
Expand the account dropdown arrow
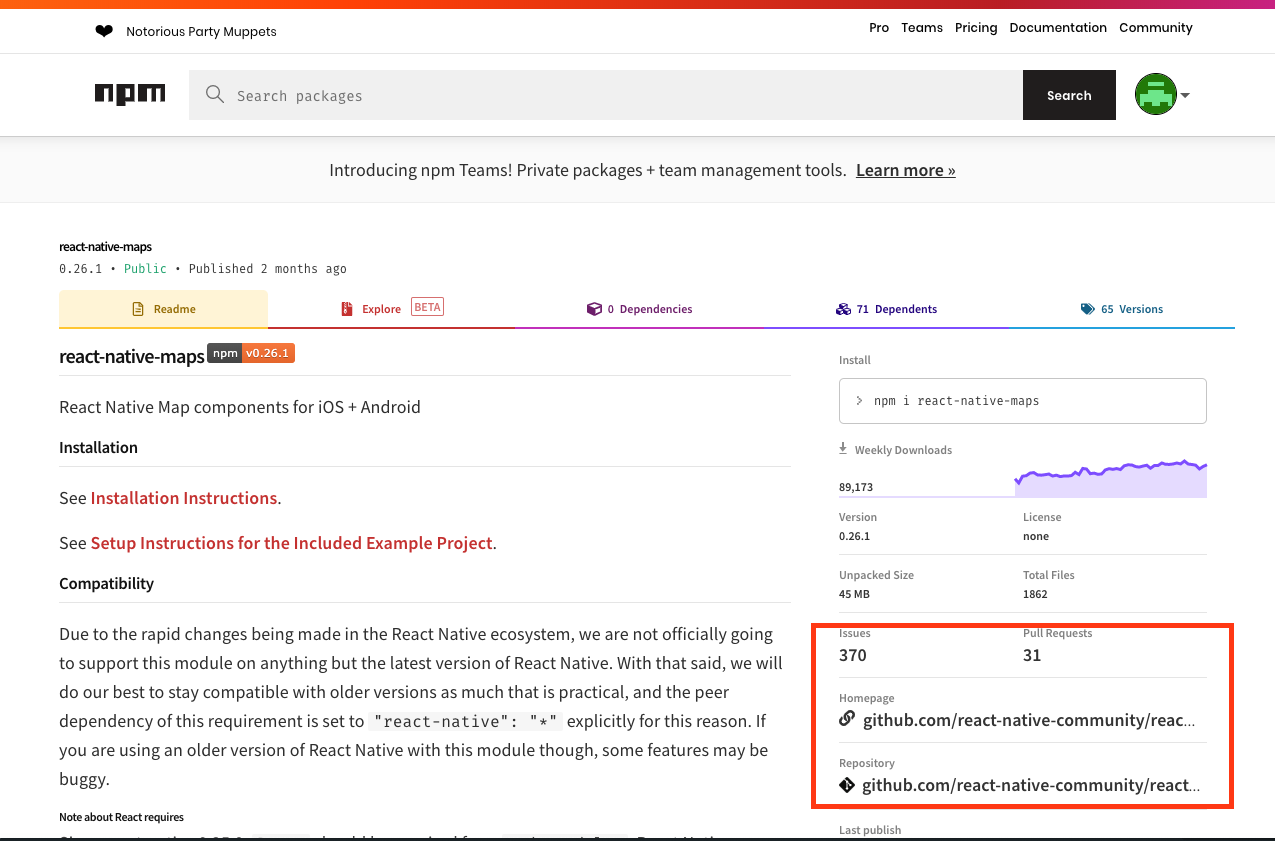pos(1185,96)
